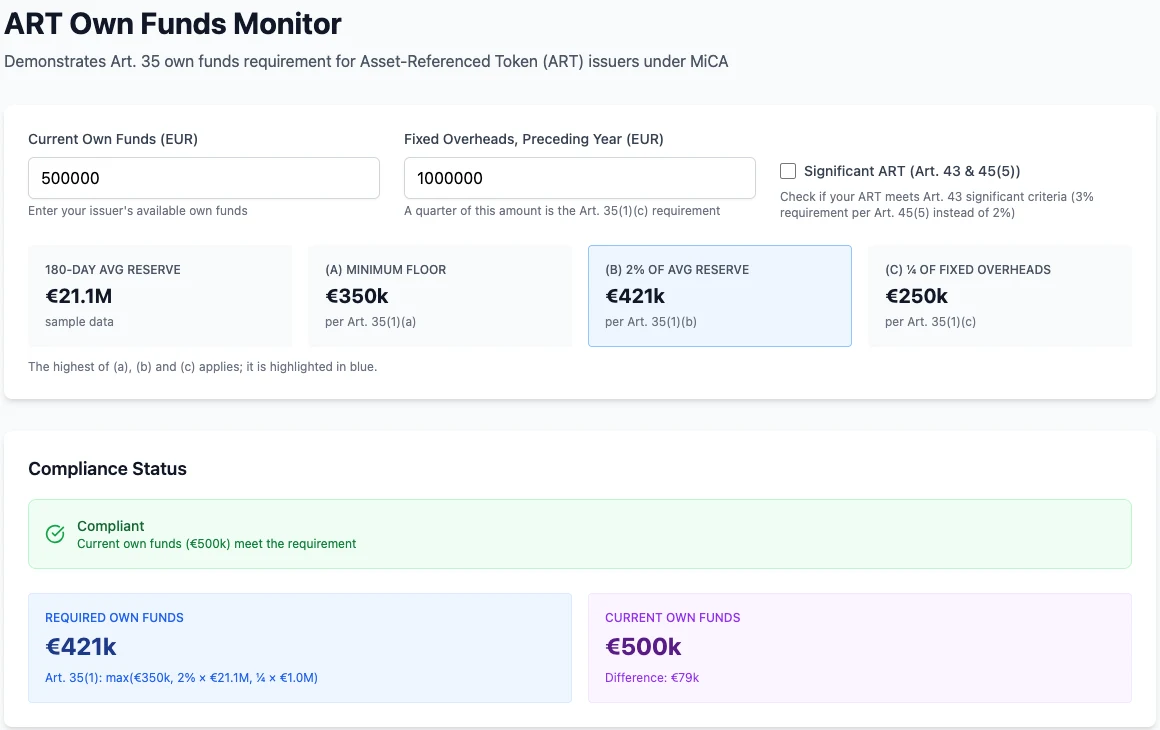Click the 'sample data' caption
The width and height of the screenshot is (1160, 730).
(79, 322)
